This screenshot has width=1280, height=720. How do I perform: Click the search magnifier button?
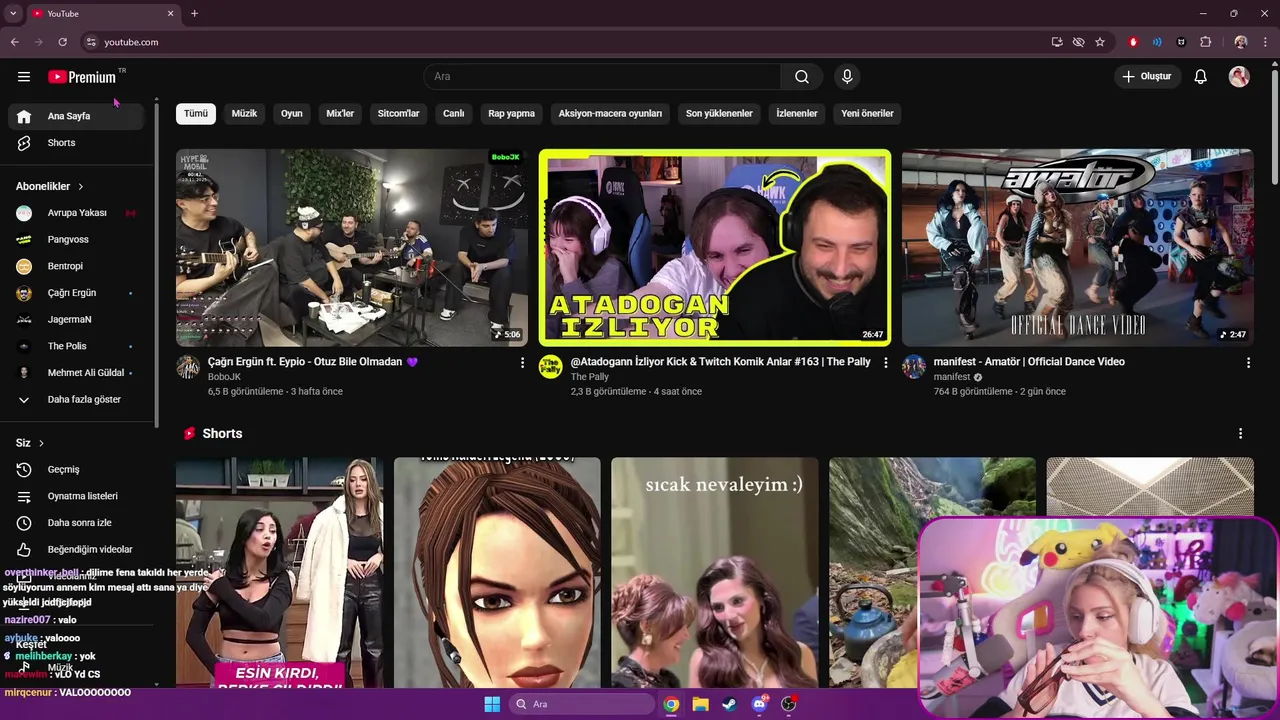point(802,77)
